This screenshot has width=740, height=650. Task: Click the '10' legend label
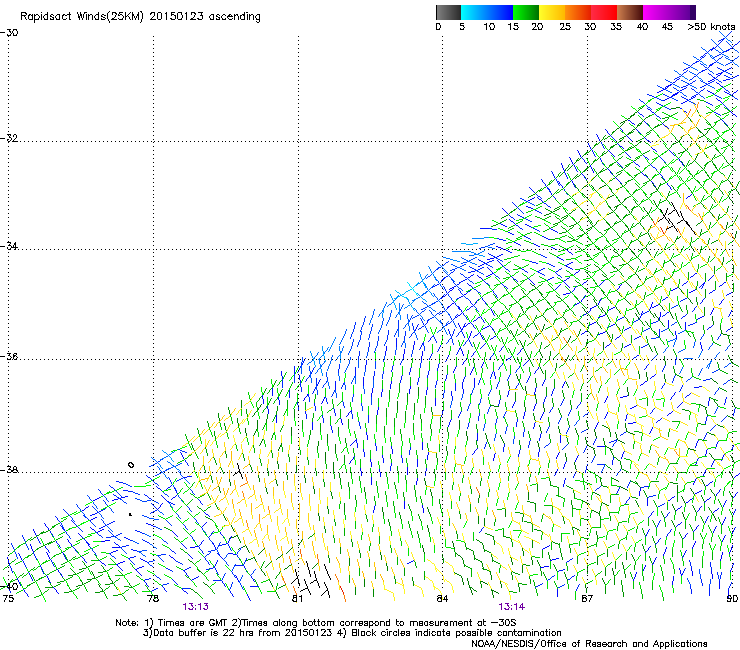[489, 27]
